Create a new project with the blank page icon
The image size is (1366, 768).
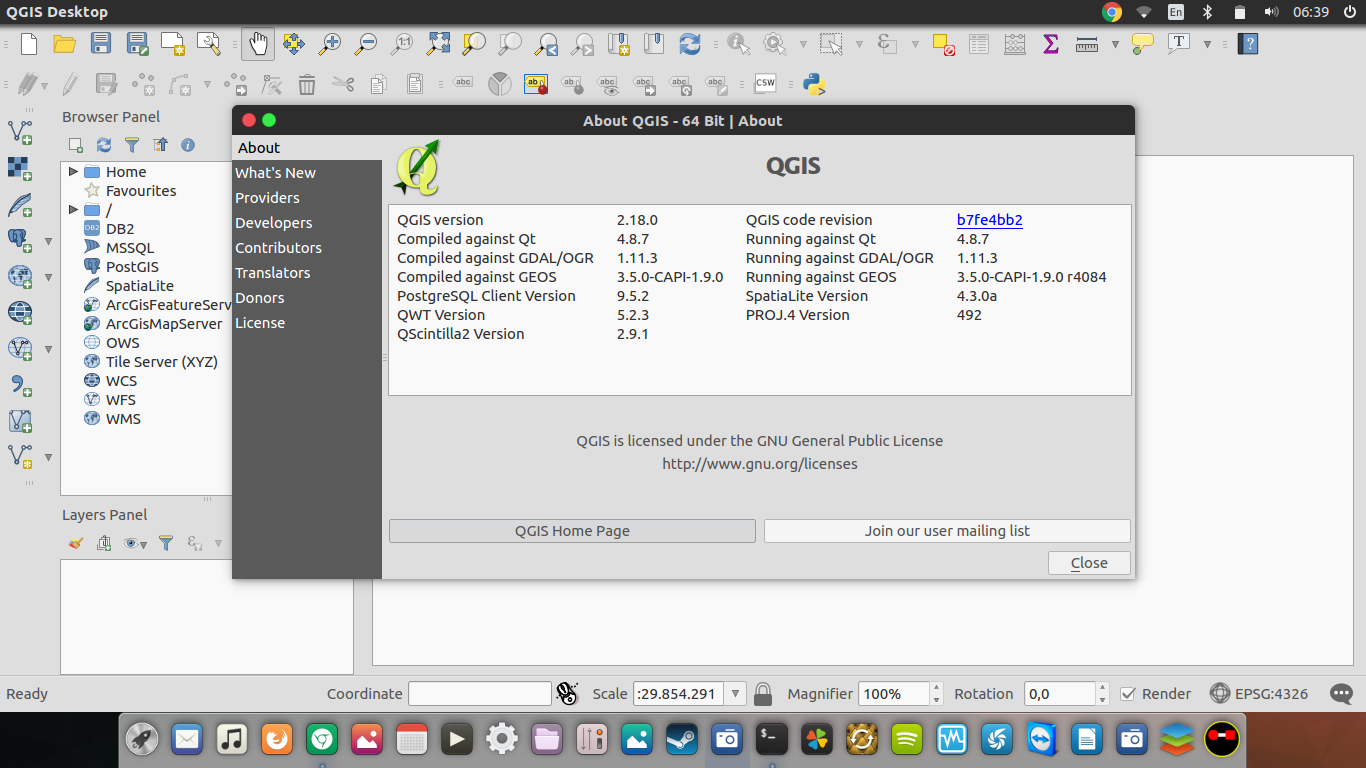click(x=29, y=44)
